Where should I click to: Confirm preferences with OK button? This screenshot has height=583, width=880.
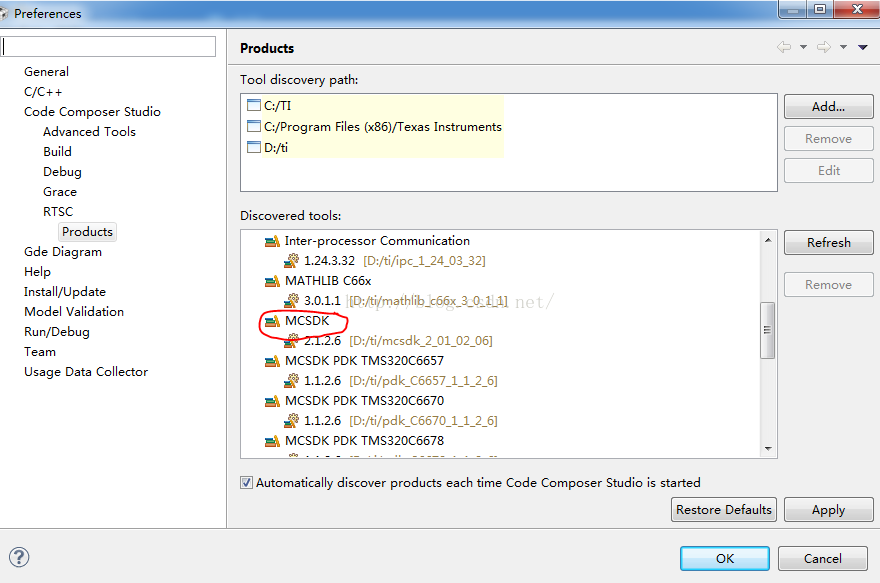click(725, 558)
